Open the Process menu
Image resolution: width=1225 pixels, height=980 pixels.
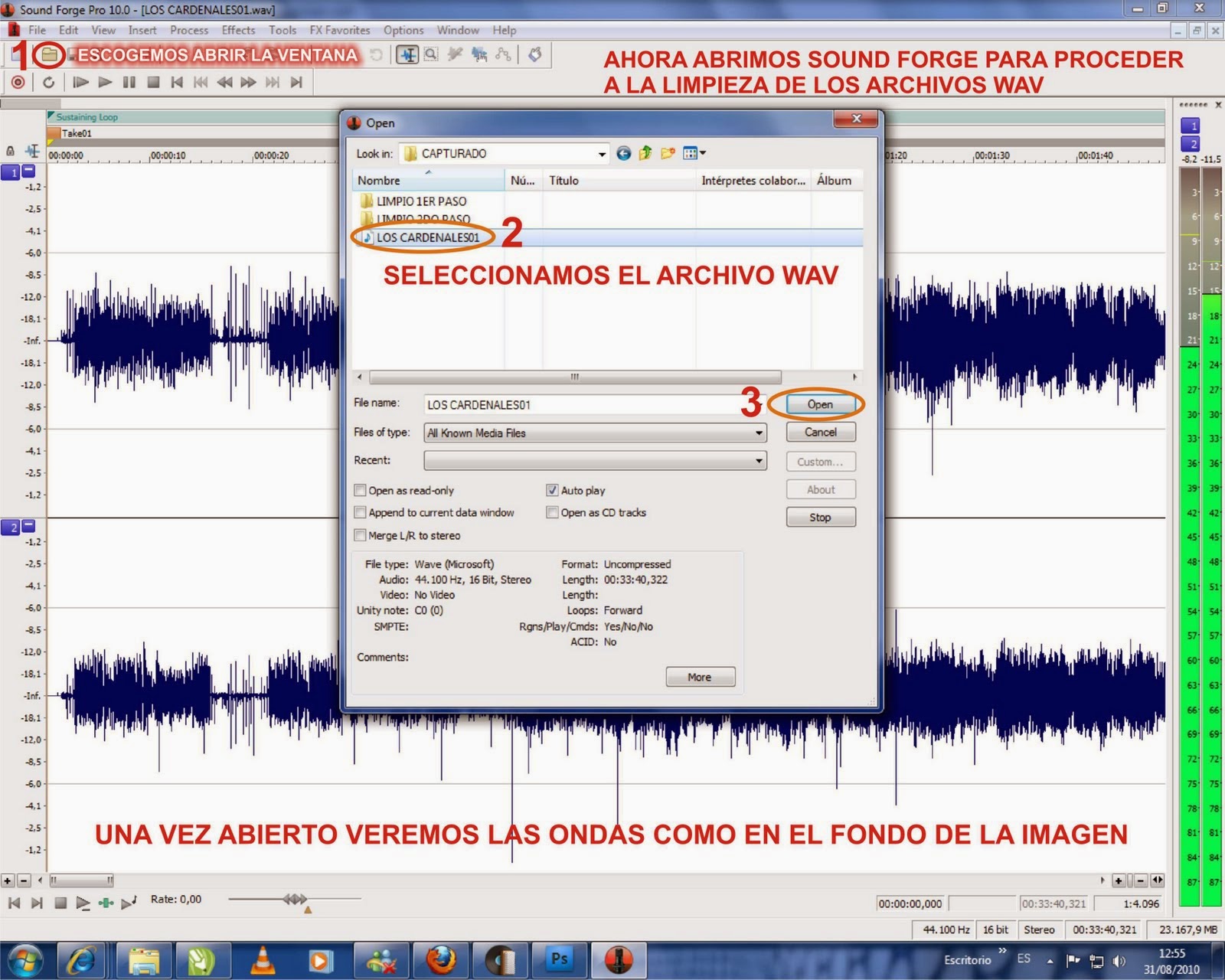(x=189, y=30)
